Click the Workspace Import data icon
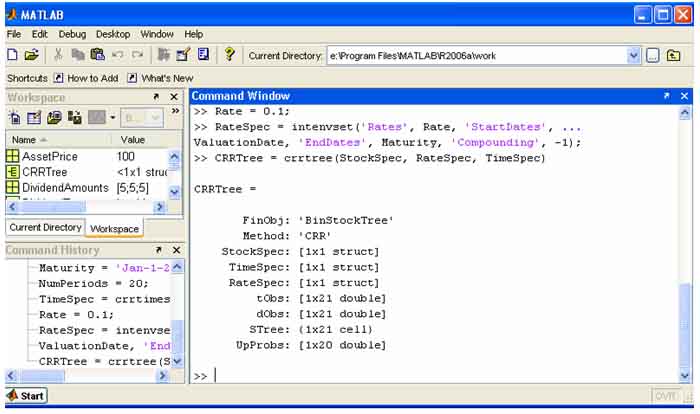700x414 pixels. pyautogui.click(x=54, y=118)
